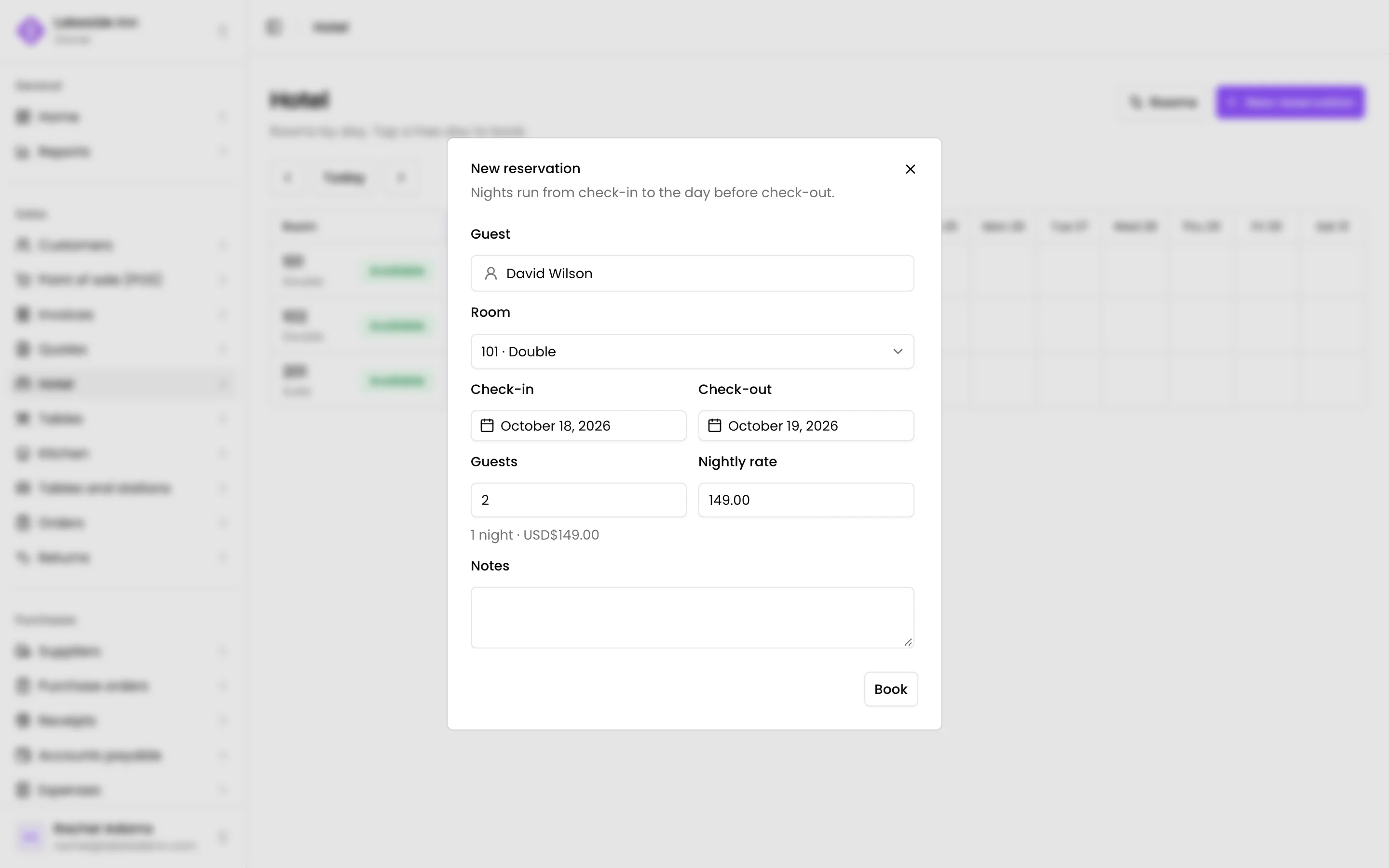Click the 'Nightly rate' label
The image size is (1389, 868).
coord(737,461)
